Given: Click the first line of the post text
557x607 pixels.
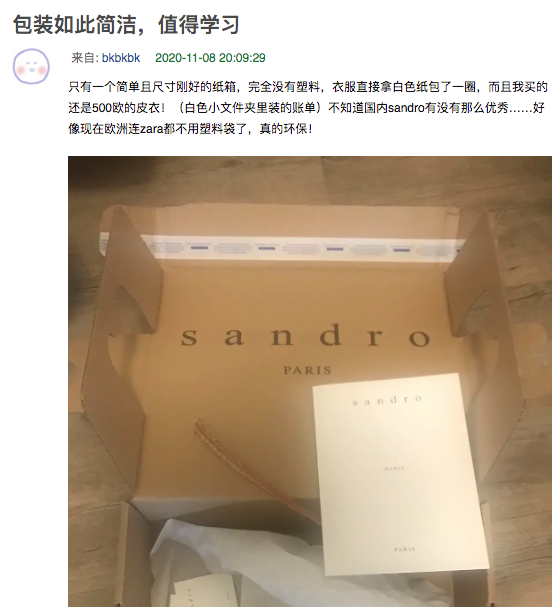Looking at the screenshot, I should pos(308,87).
